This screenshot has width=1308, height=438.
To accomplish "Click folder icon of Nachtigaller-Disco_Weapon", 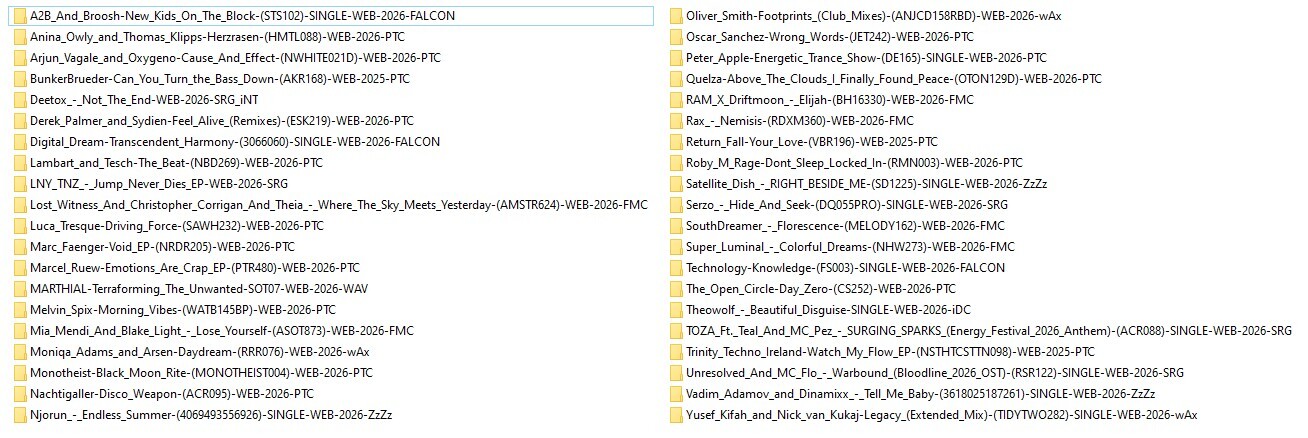I will pos(20,394).
